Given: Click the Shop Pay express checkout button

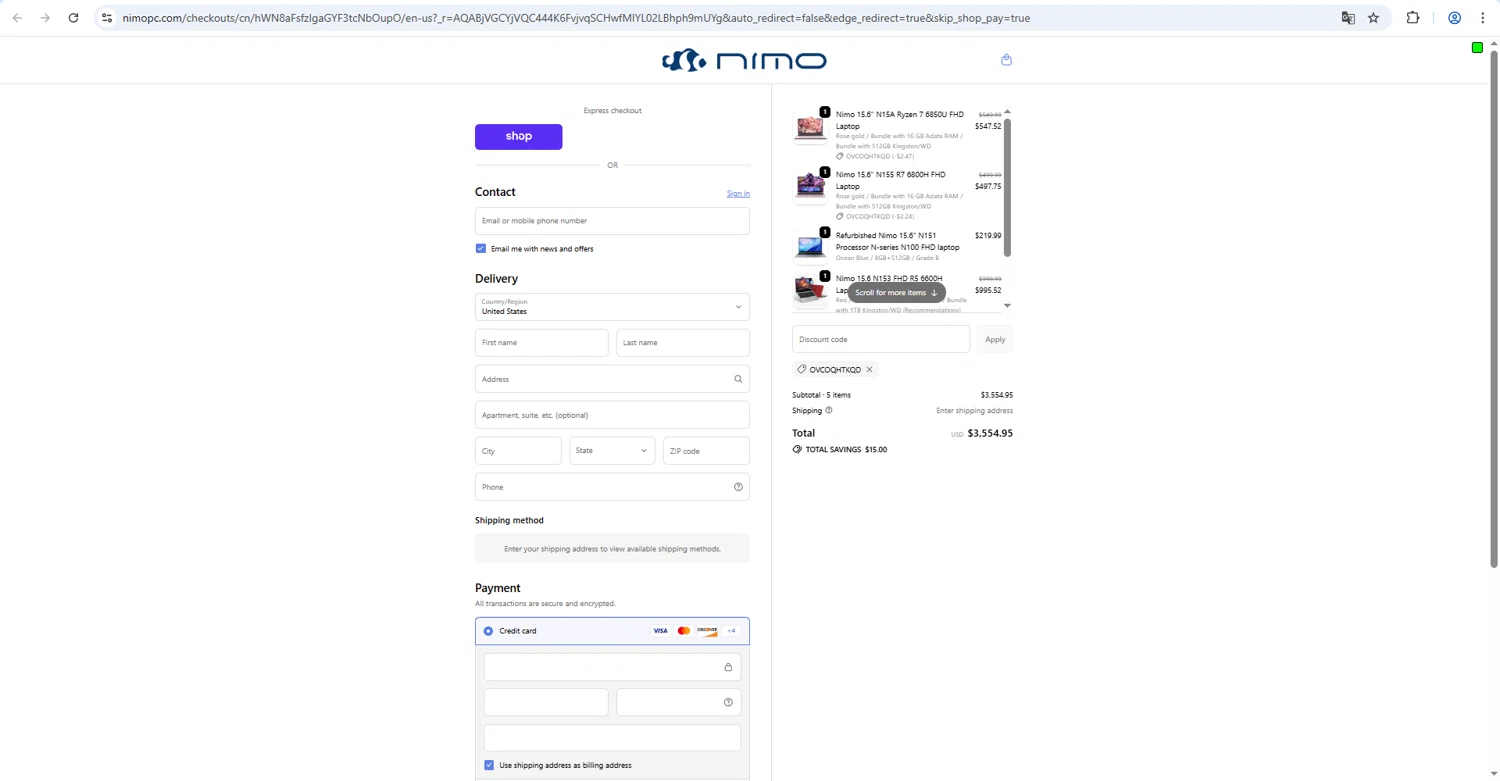Looking at the screenshot, I should click(518, 136).
